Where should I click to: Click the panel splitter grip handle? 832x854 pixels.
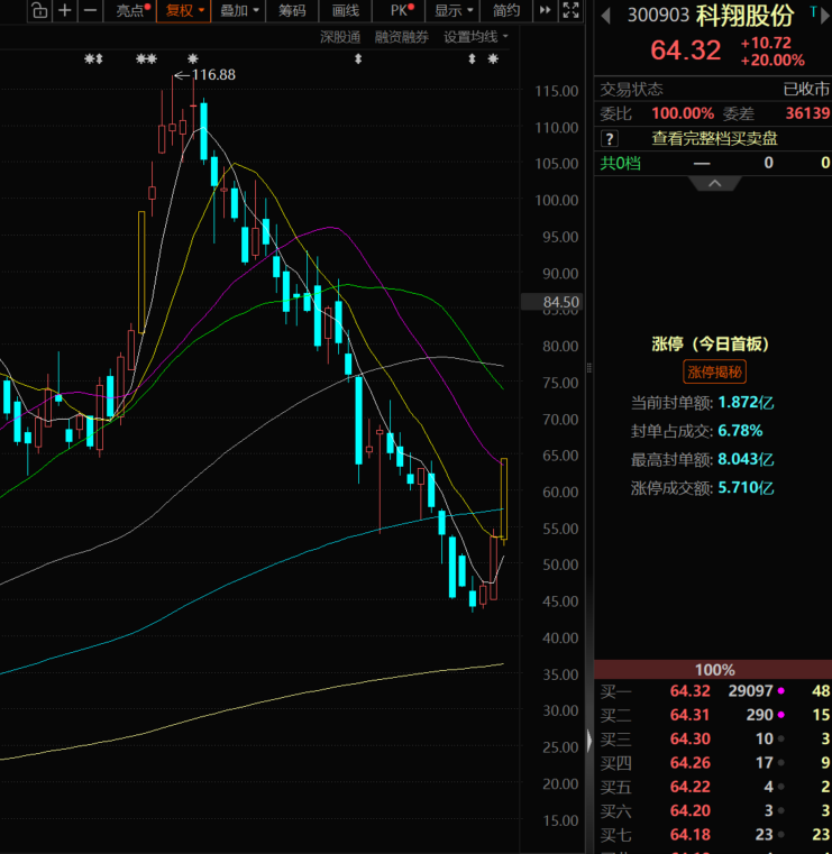click(x=589, y=368)
